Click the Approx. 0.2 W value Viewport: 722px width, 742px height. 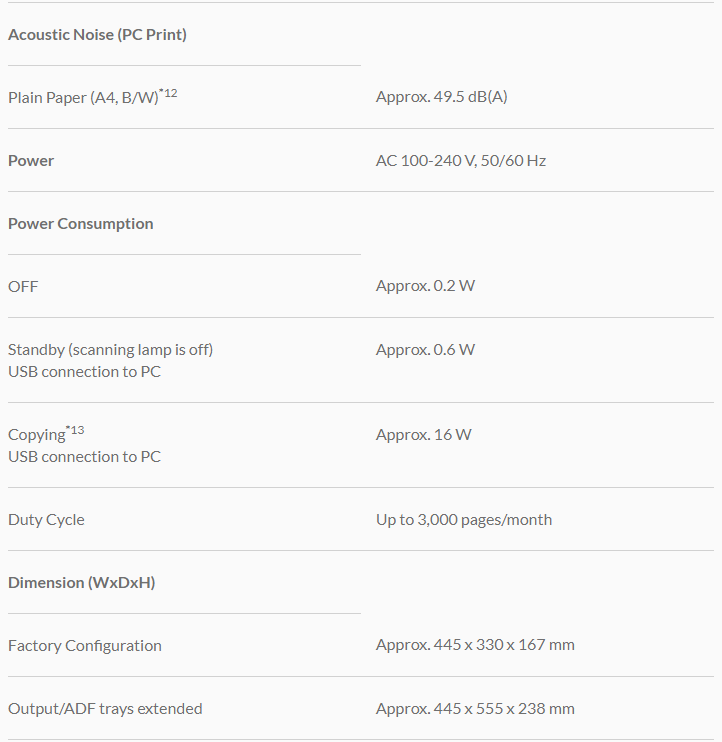tap(425, 287)
